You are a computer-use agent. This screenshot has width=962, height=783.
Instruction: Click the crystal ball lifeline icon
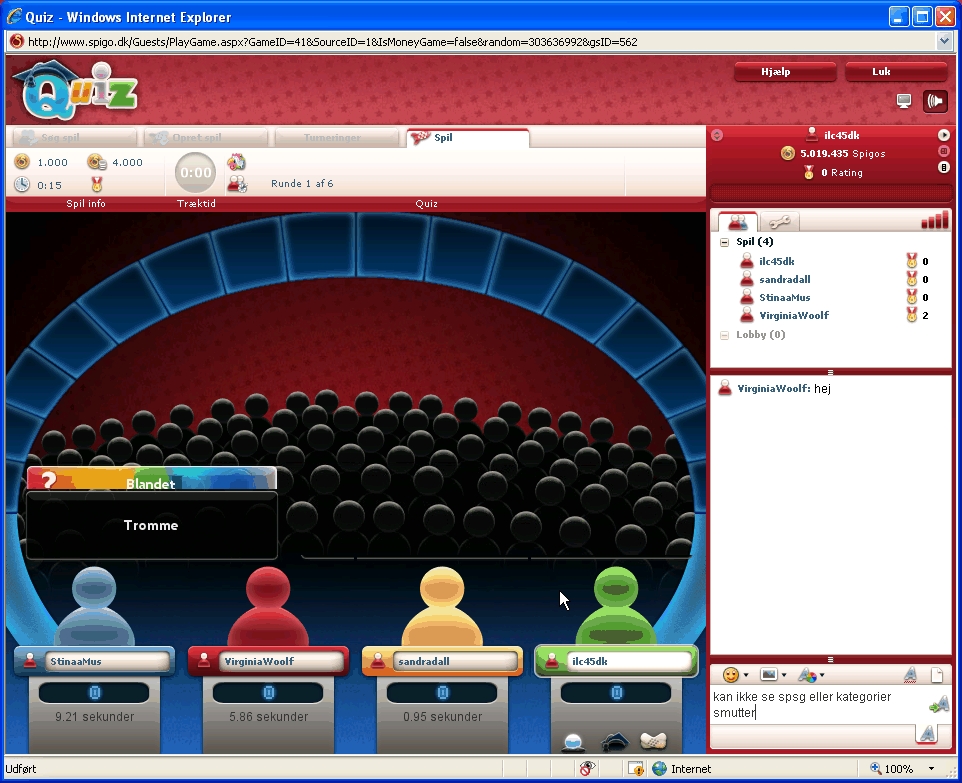pyautogui.click(x=573, y=742)
